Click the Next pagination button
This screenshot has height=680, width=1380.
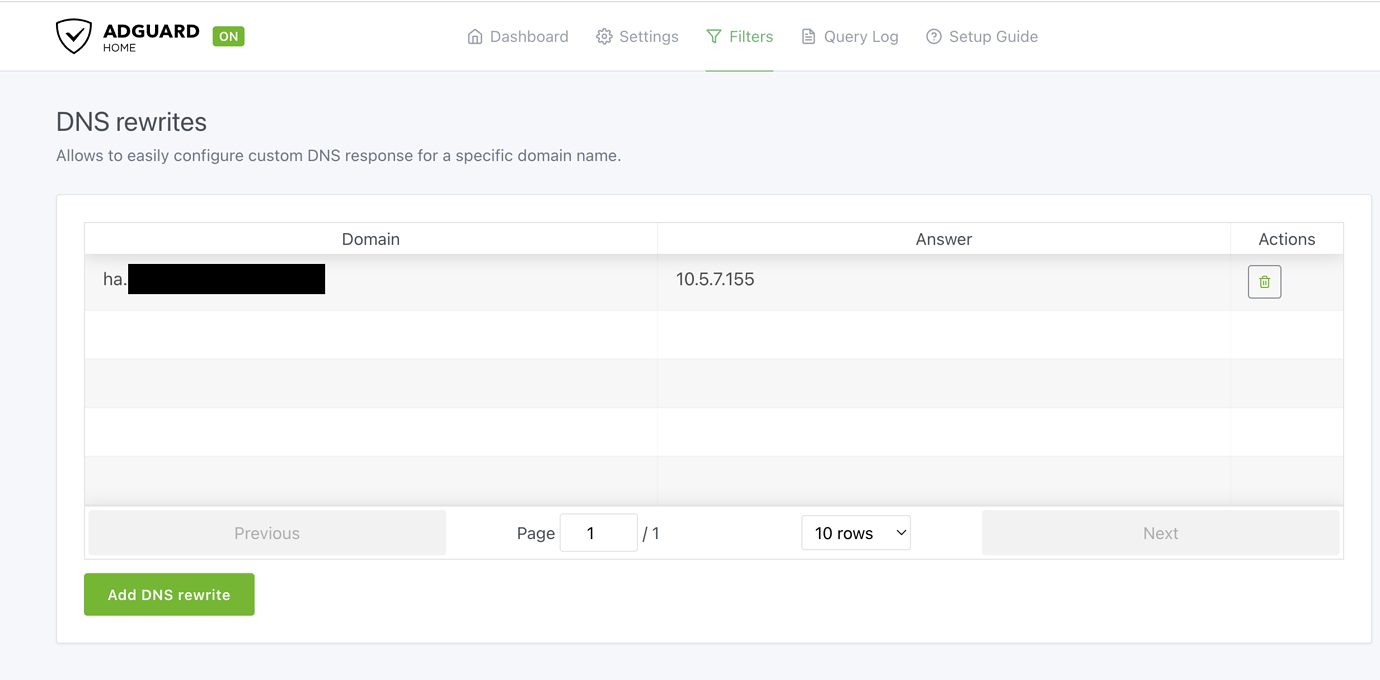point(1160,532)
